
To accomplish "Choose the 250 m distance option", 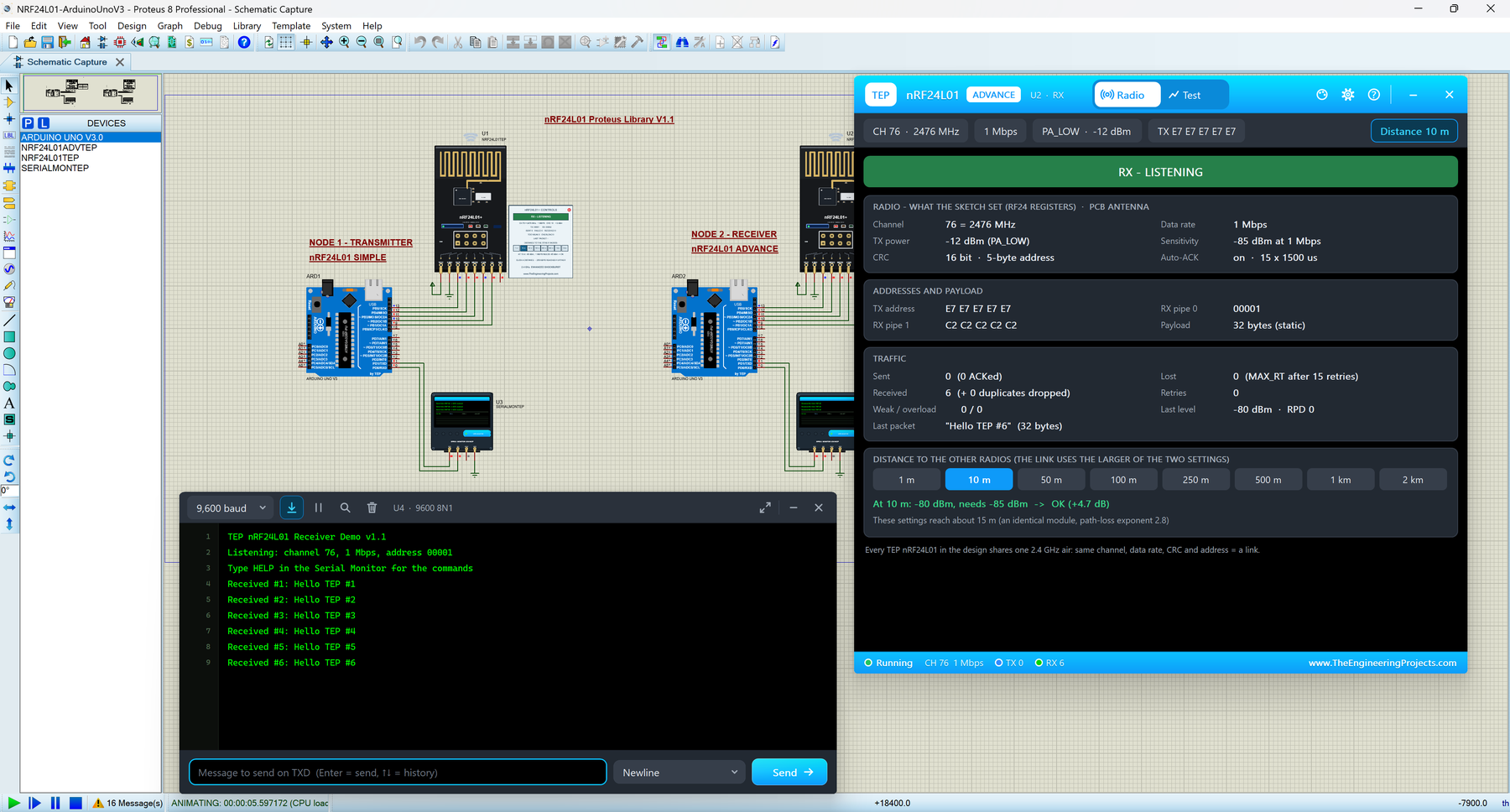I will coord(1196,480).
